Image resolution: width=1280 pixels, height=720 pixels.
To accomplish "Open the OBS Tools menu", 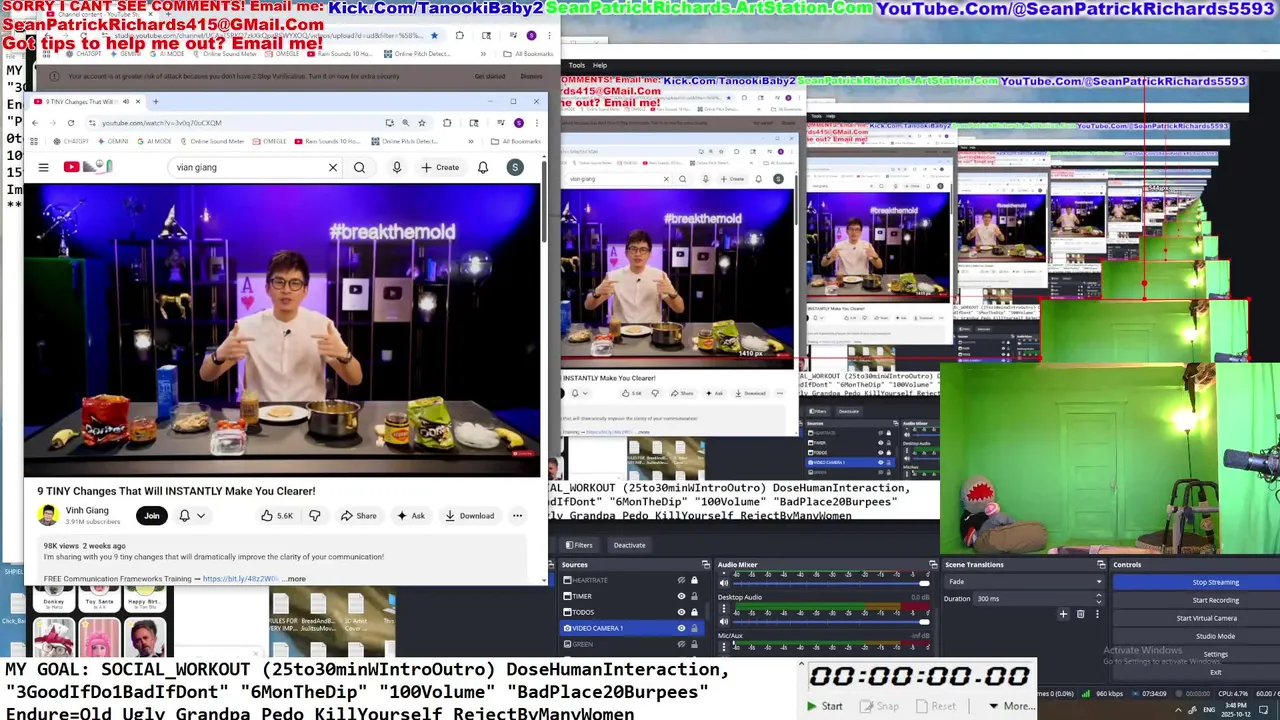I will tap(577, 65).
